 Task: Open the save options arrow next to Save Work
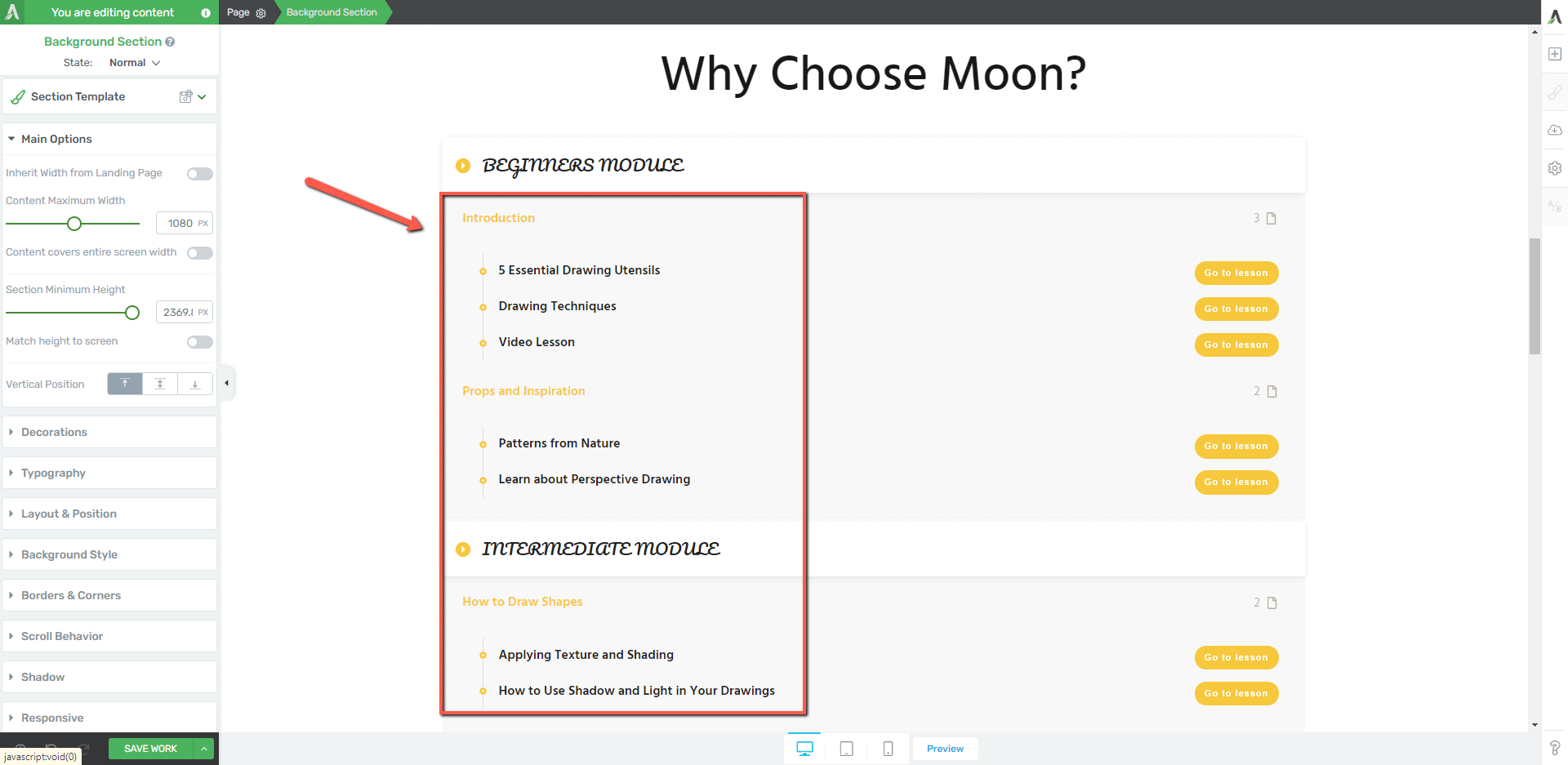[204, 749]
